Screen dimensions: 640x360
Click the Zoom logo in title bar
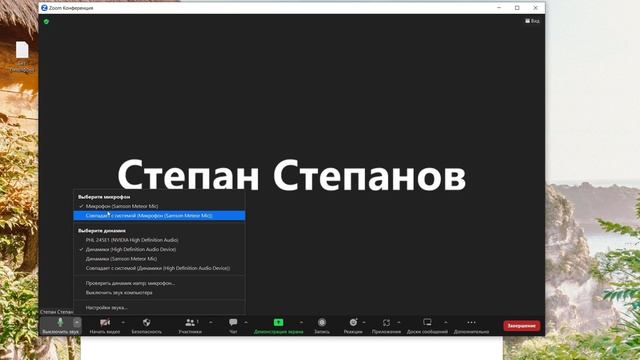[x=44, y=8]
